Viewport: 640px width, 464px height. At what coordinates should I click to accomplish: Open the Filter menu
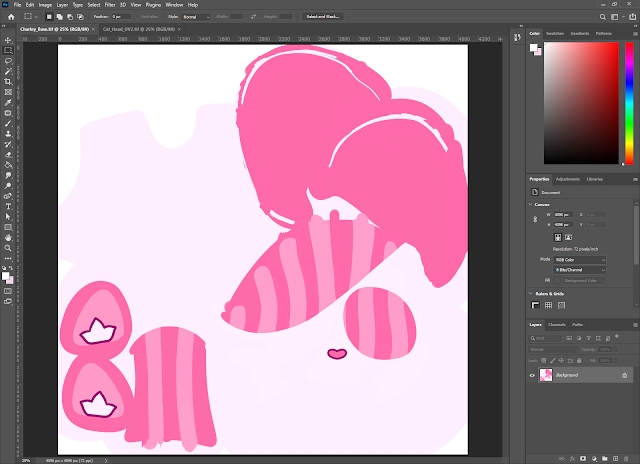[x=110, y=5]
